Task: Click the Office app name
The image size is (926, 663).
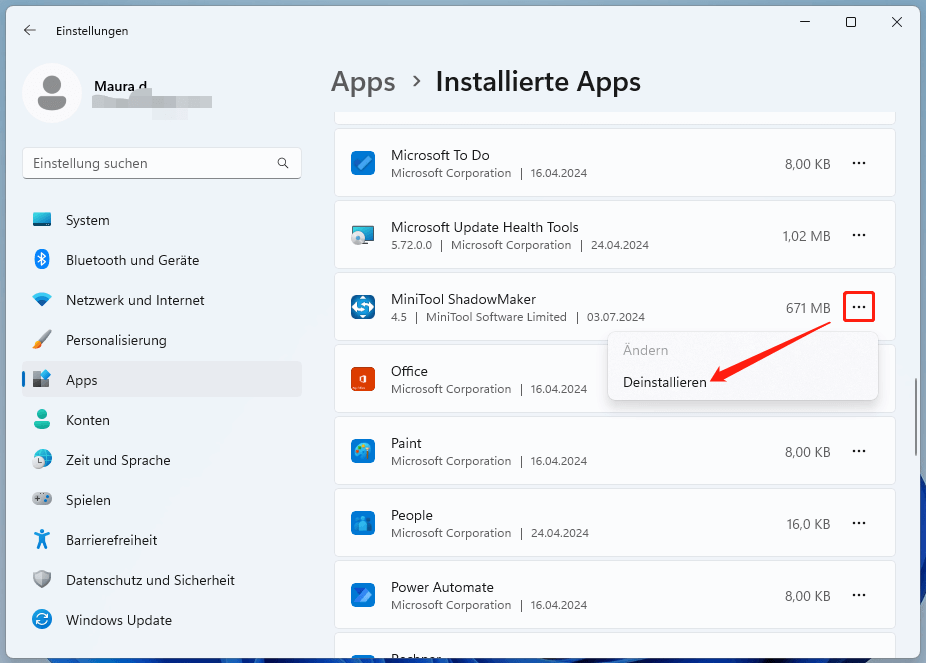Action: click(409, 371)
